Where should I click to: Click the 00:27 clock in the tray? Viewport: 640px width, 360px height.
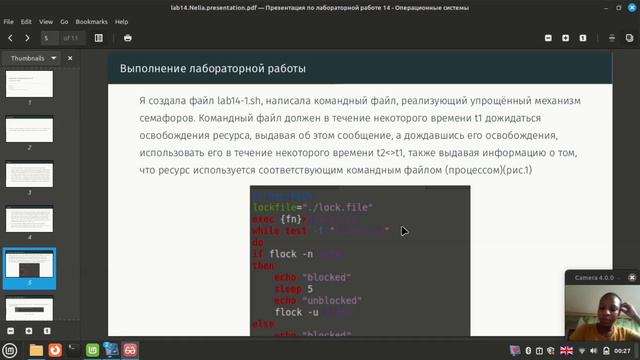[622, 351]
